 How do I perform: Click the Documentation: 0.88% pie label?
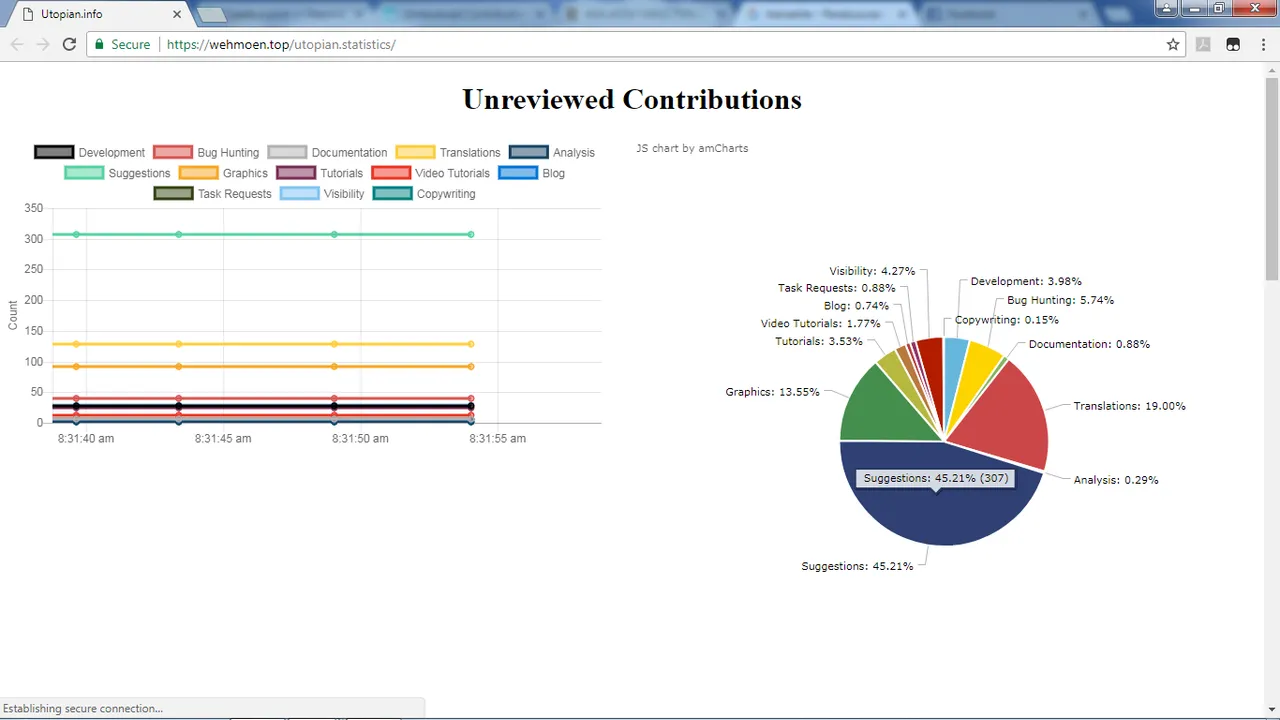click(x=1089, y=344)
